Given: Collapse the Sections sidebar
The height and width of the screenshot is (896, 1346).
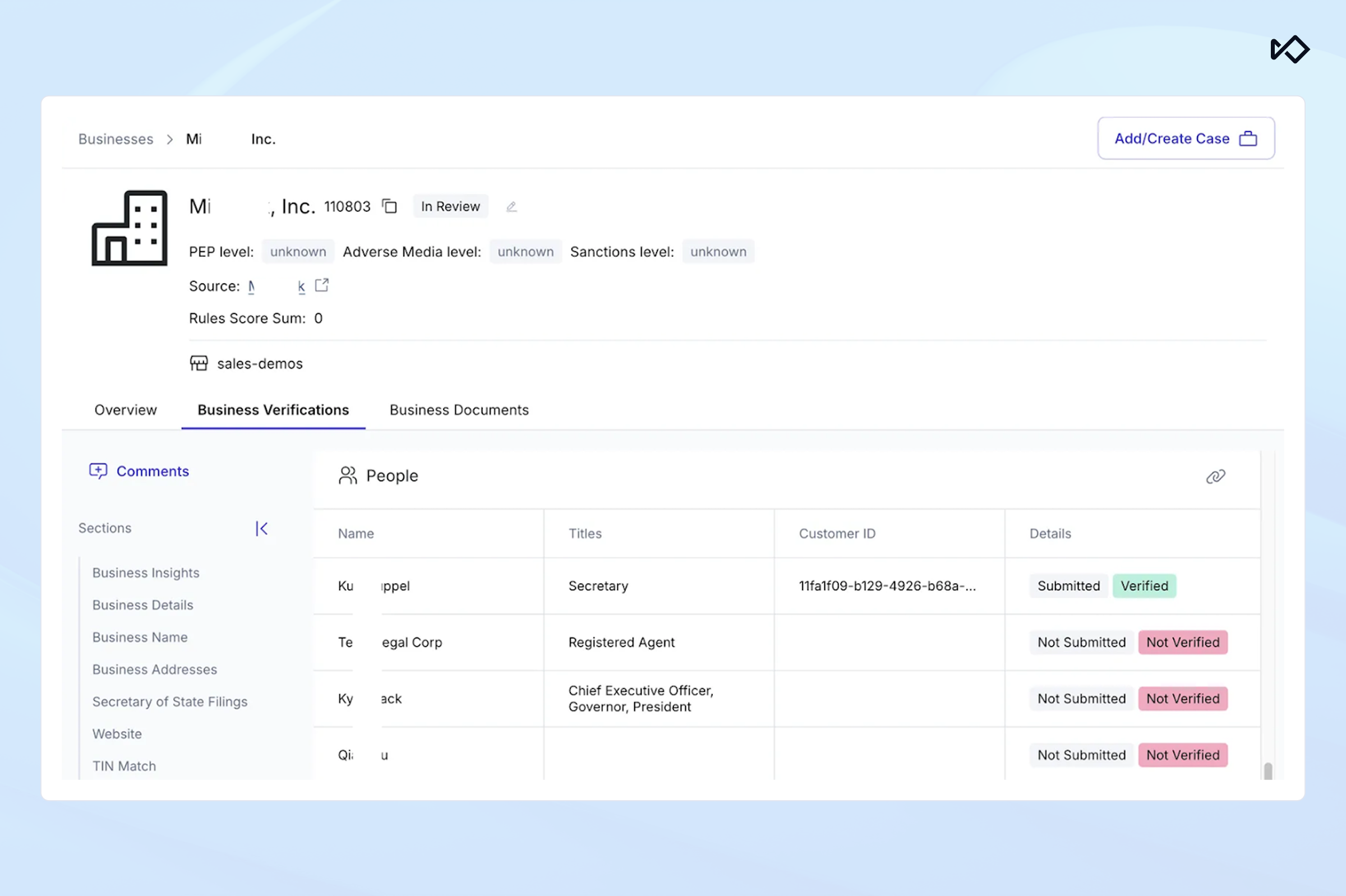Looking at the screenshot, I should [262, 529].
